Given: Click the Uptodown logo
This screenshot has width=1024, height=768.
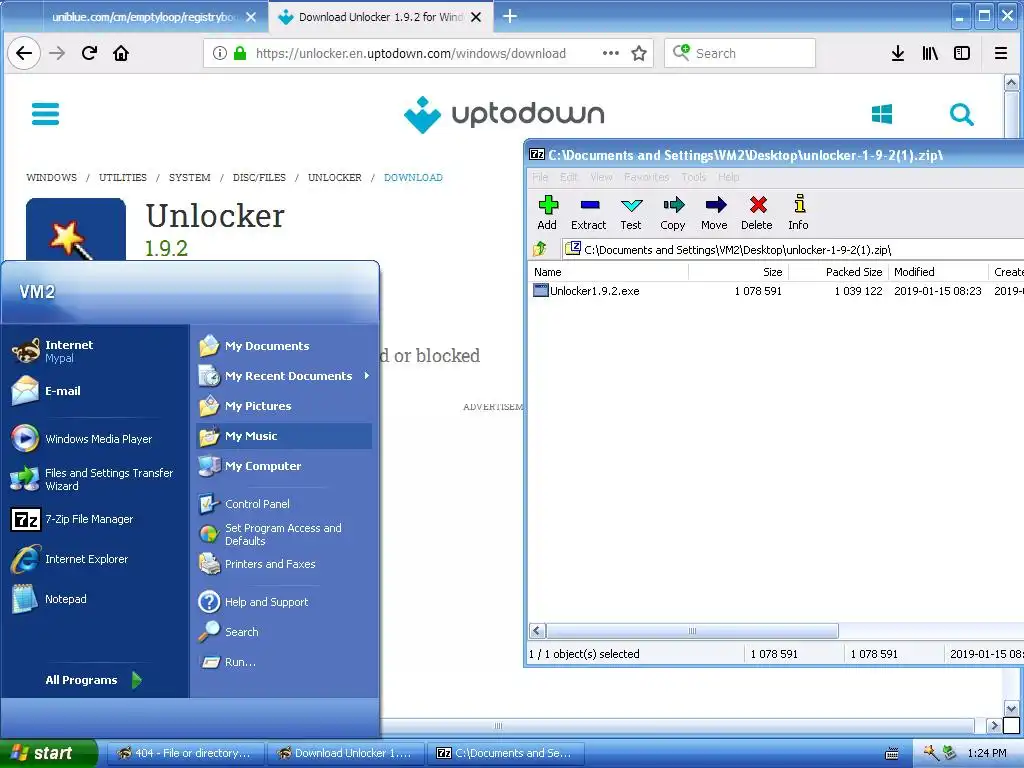Looking at the screenshot, I should [x=504, y=114].
